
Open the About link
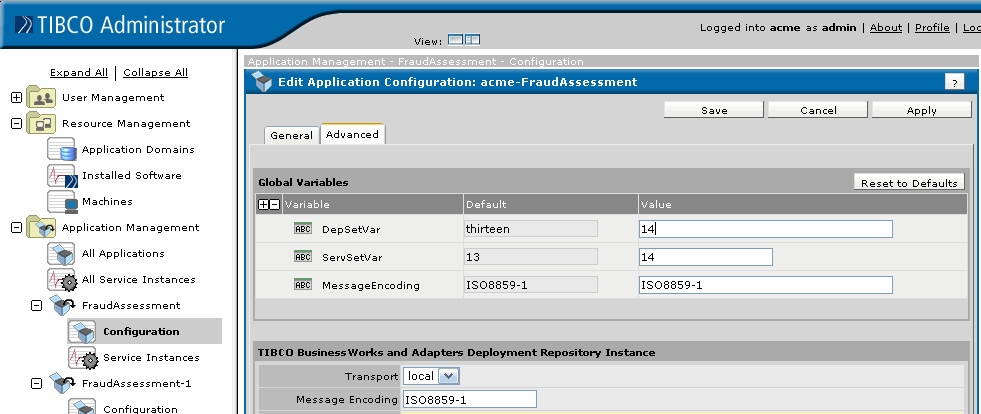coord(886,28)
